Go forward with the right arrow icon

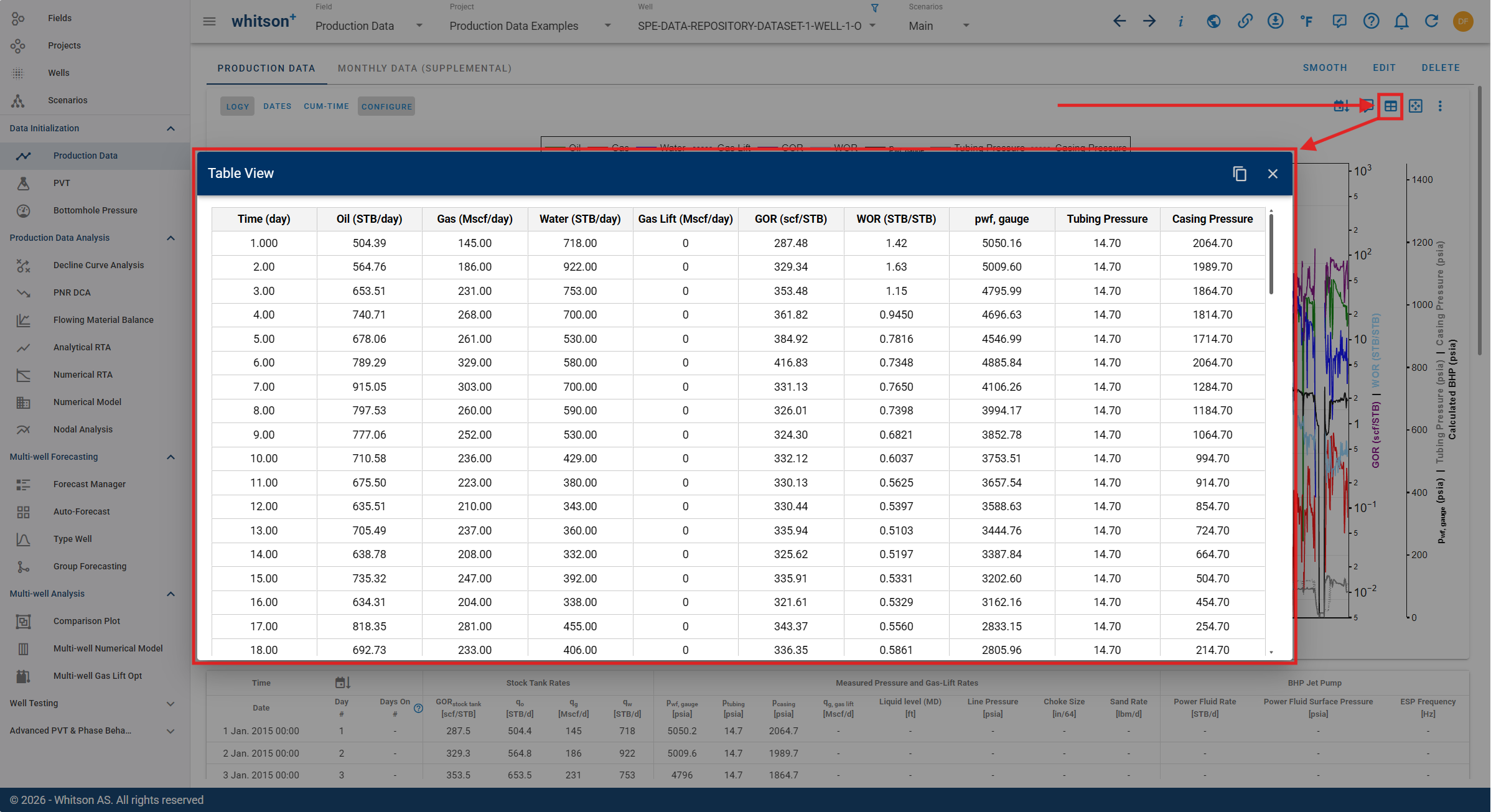1149,22
